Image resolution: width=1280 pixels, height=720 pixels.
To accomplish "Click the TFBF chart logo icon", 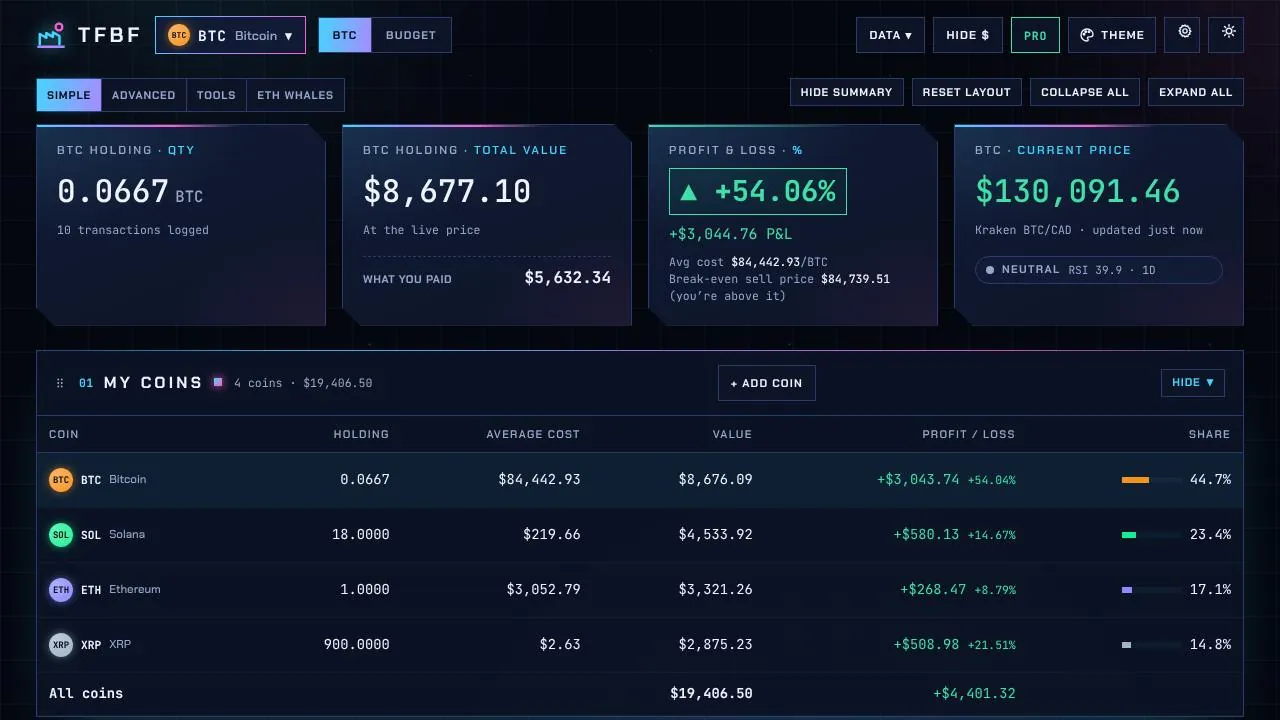I will point(51,35).
